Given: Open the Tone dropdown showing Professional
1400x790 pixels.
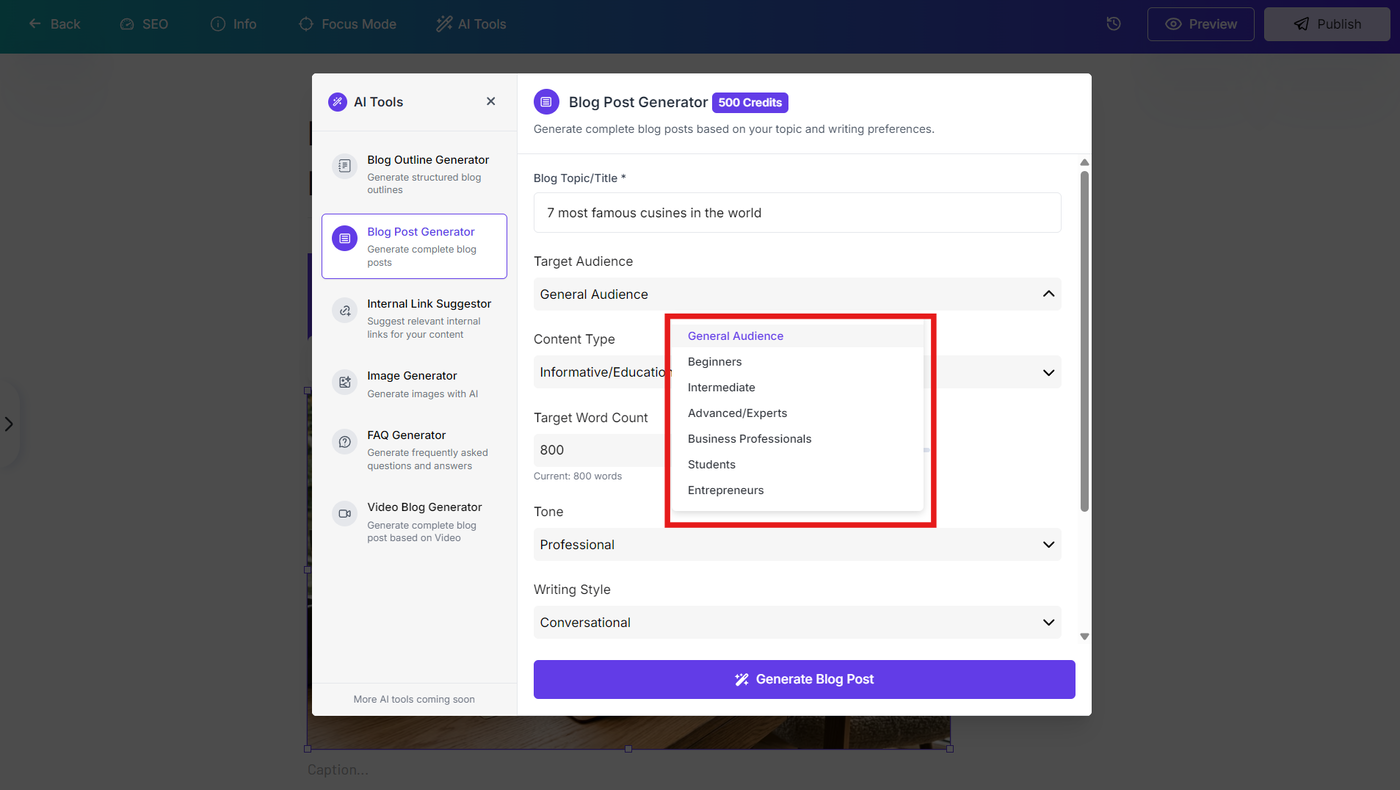Looking at the screenshot, I should (797, 545).
